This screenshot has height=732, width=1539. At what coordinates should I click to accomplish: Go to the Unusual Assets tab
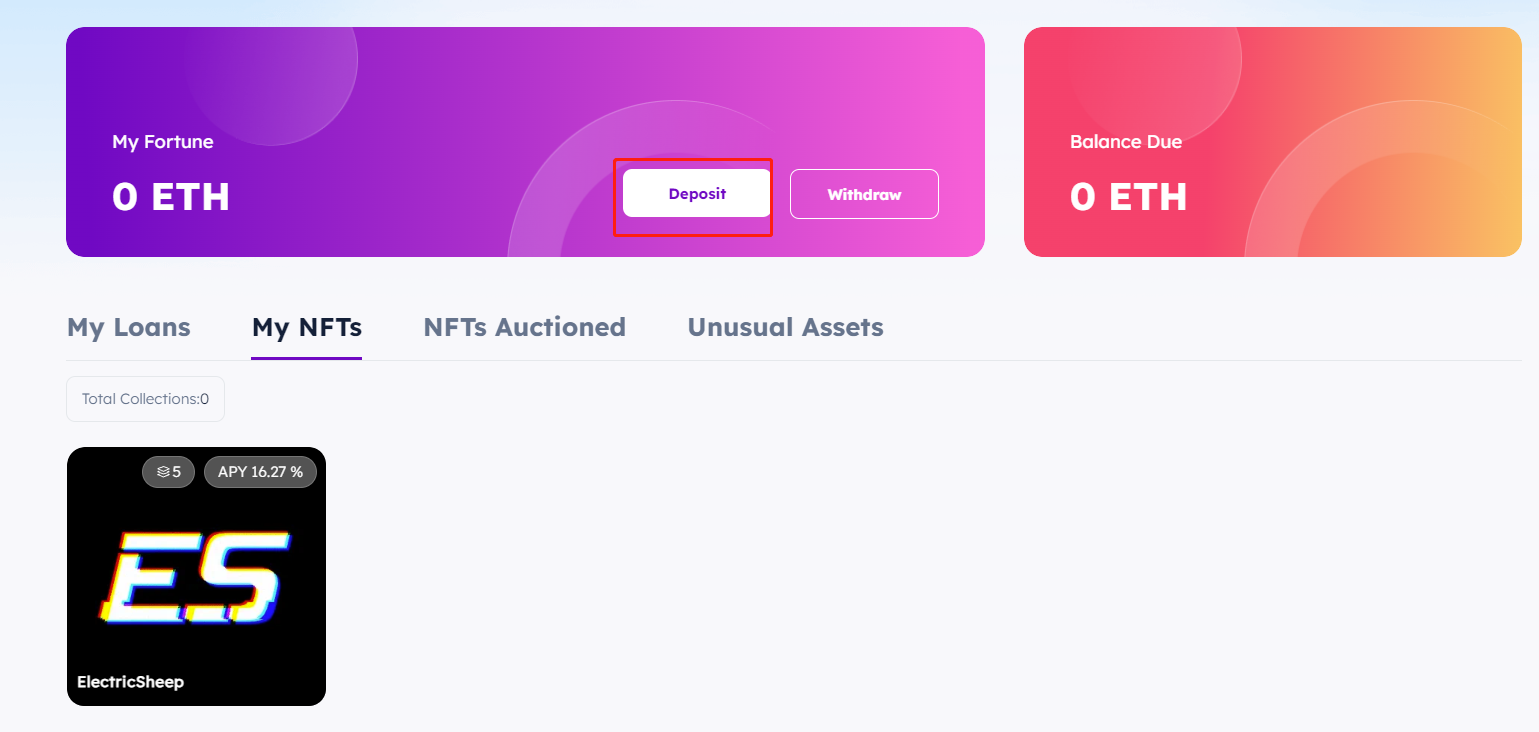coord(785,327)
